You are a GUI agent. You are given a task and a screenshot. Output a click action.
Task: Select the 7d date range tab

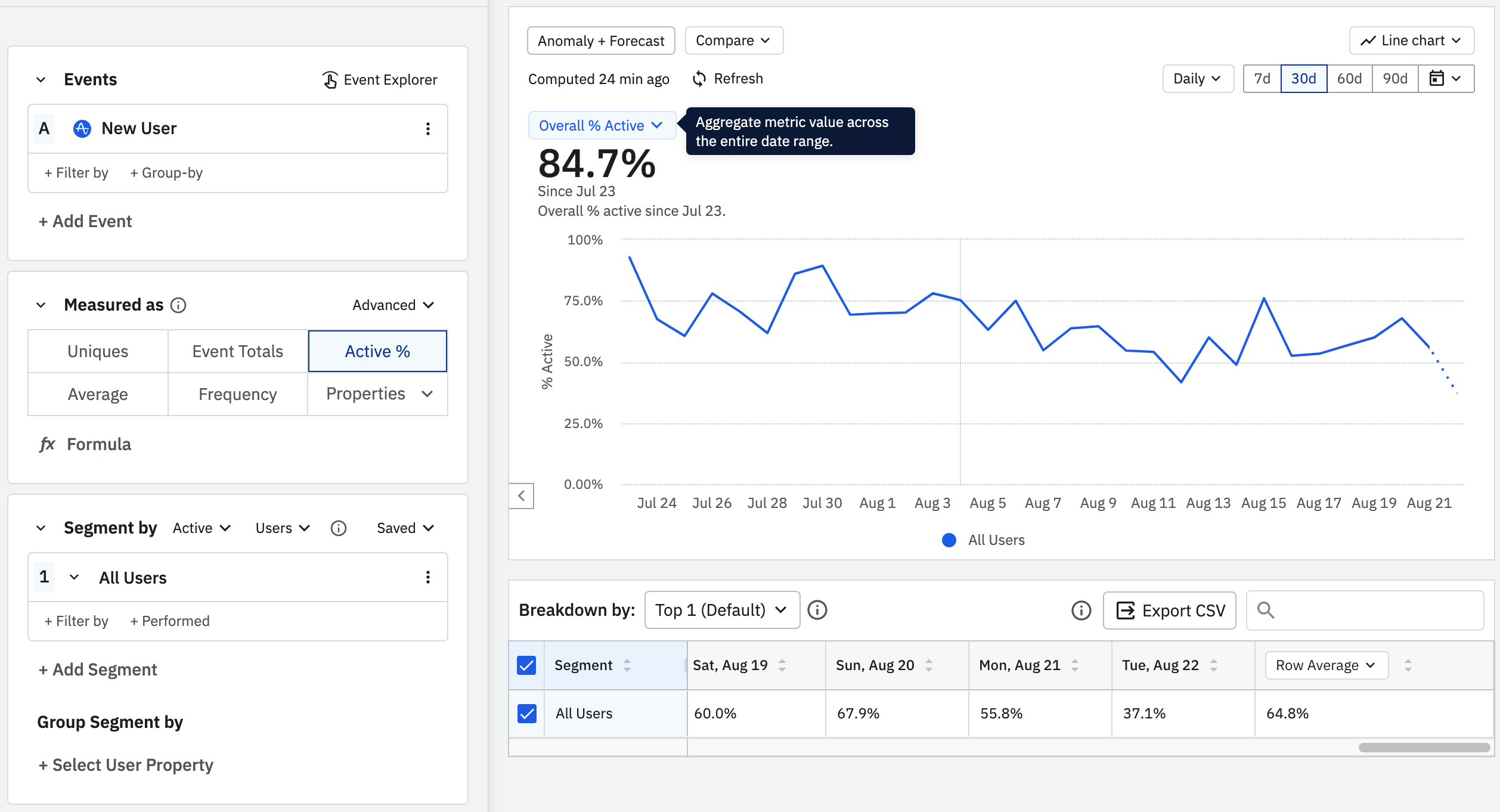1262,79
